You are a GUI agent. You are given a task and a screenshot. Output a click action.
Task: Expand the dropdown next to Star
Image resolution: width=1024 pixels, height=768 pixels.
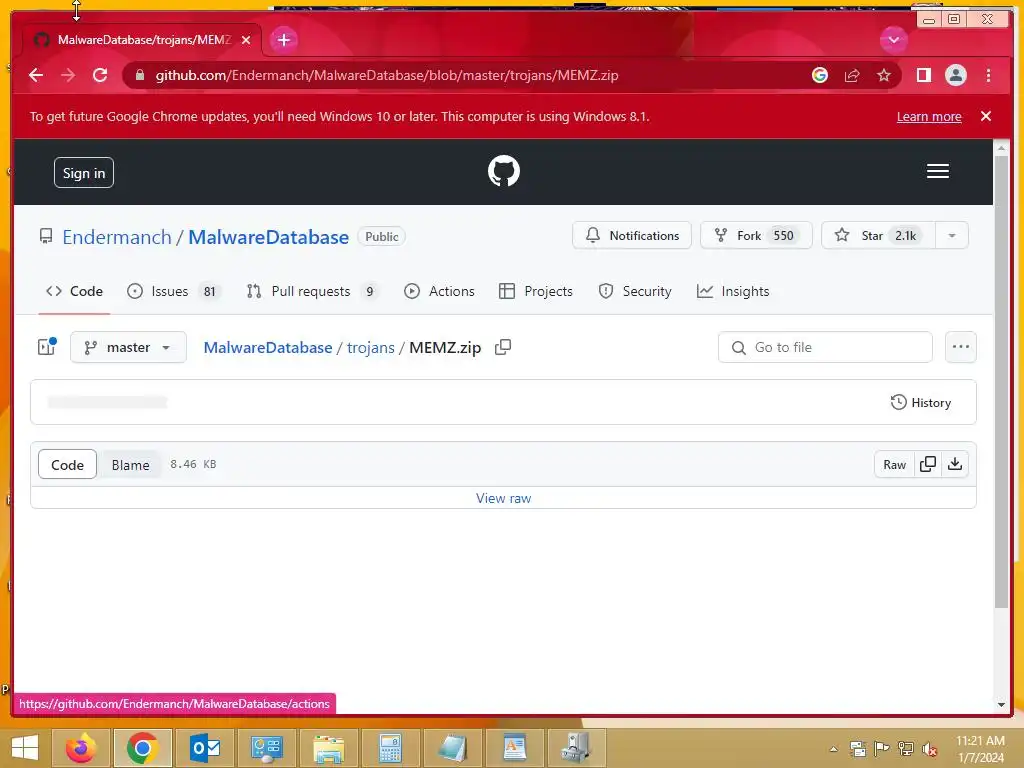952,235
